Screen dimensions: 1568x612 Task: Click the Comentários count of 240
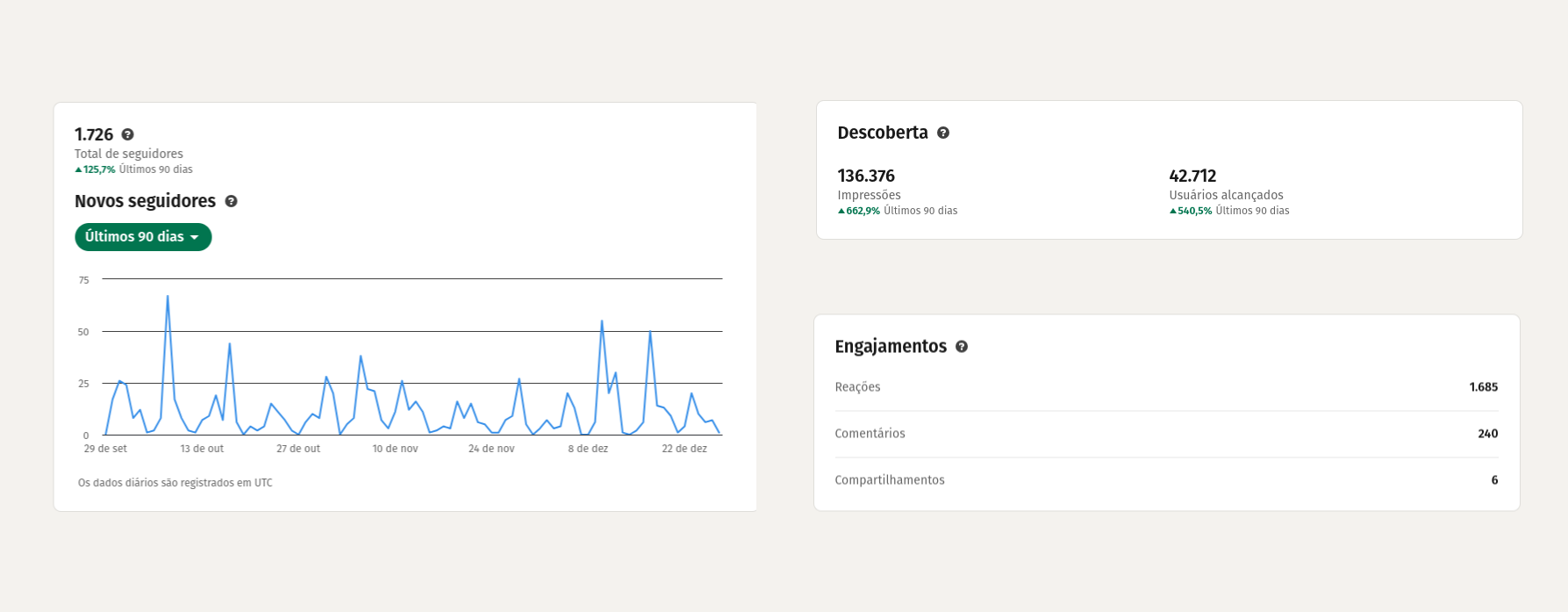click(x=1487, y=434)
